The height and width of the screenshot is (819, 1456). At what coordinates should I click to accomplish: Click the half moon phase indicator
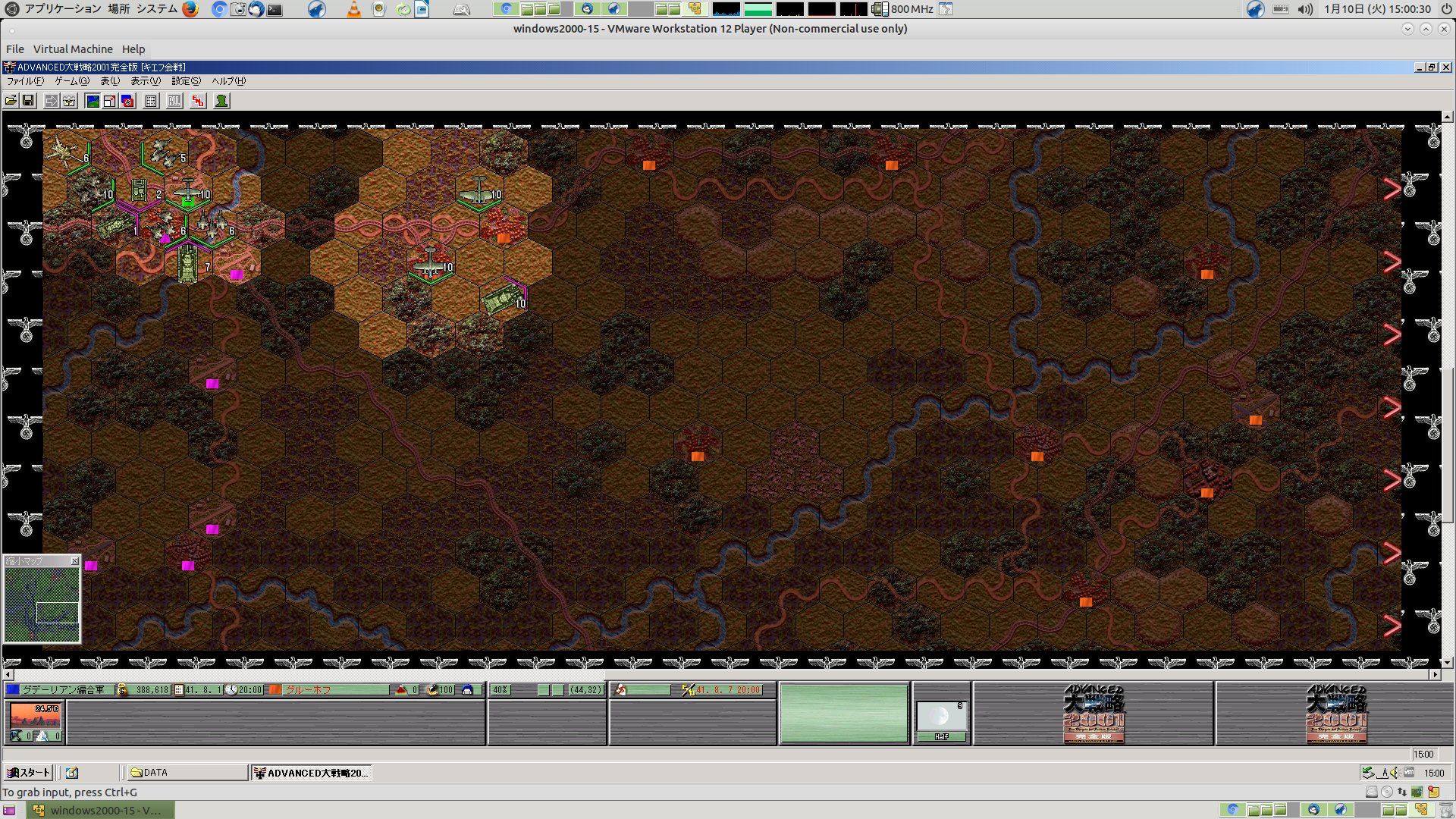click(x=941, y=717)
